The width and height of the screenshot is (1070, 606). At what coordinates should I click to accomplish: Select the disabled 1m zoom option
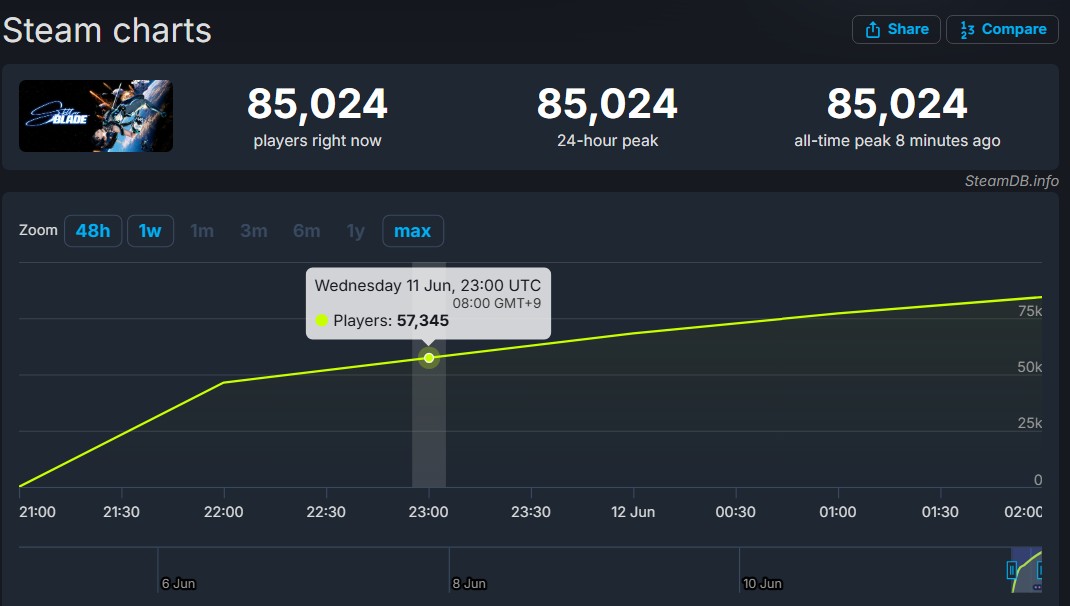pyautogui.click(x=202, y=231)
